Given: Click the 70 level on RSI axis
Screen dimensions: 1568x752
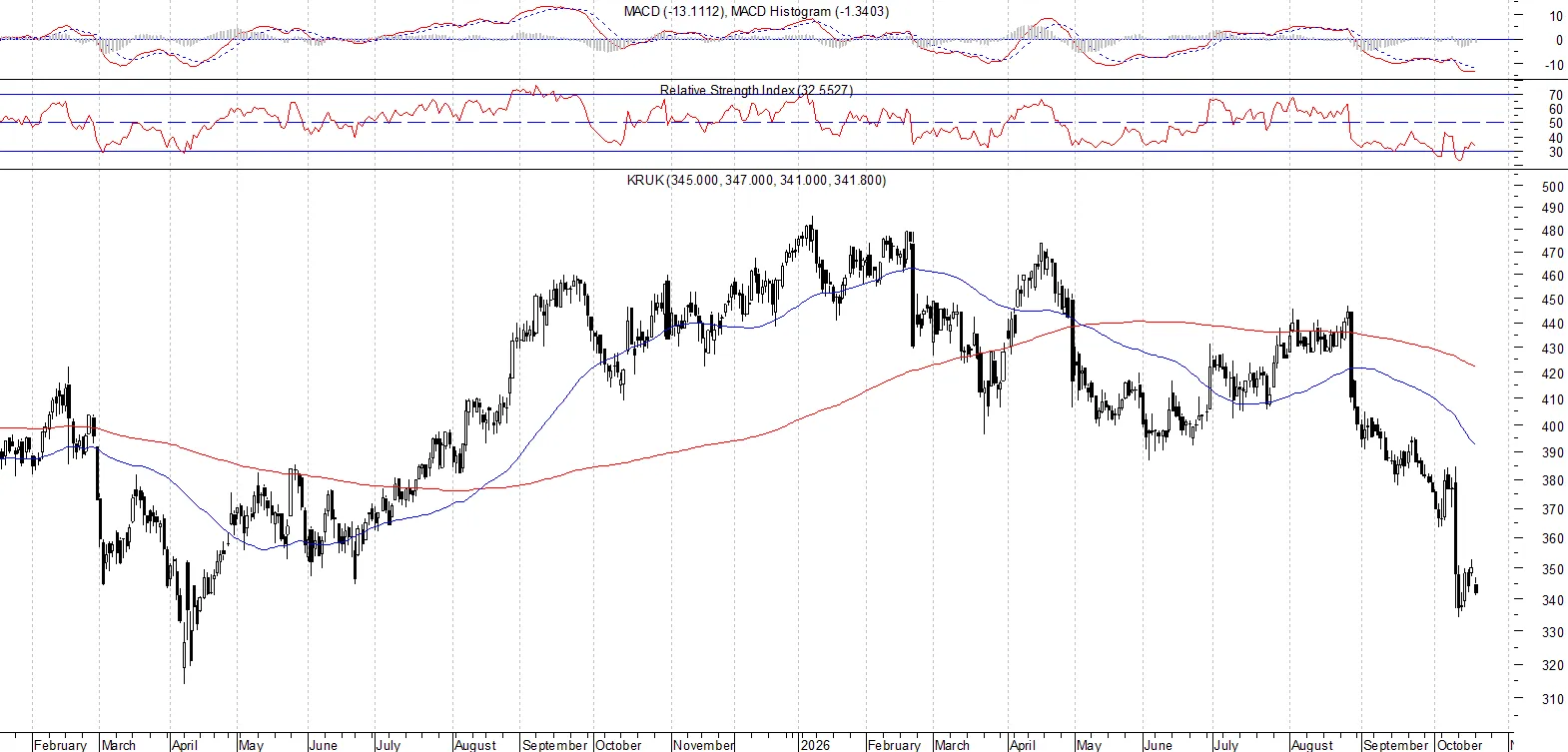Looking at the screenshot, I should 1556,95.
